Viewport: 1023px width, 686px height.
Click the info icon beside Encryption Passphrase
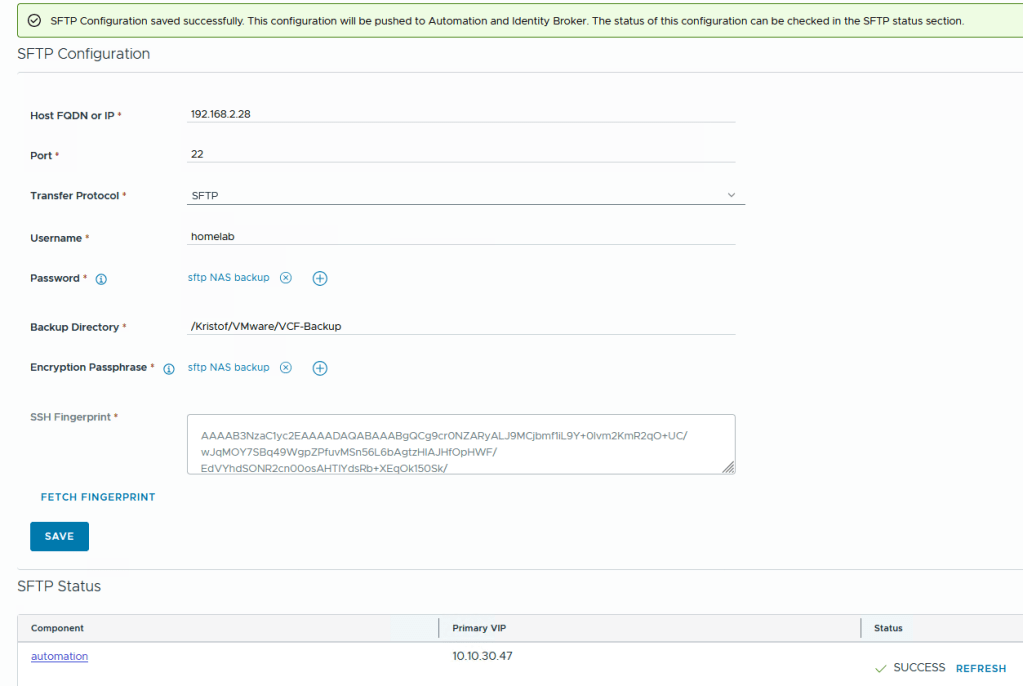(168, 369)
